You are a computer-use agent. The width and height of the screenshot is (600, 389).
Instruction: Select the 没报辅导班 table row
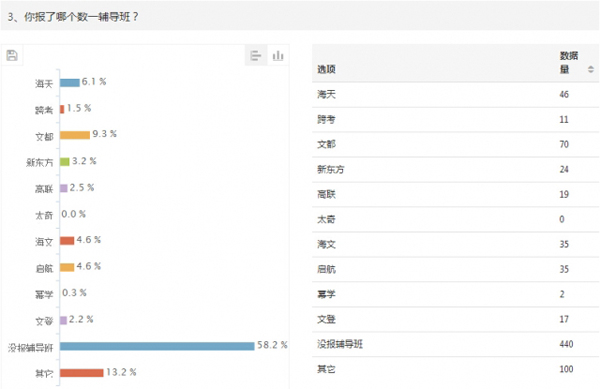click(455, 344)
